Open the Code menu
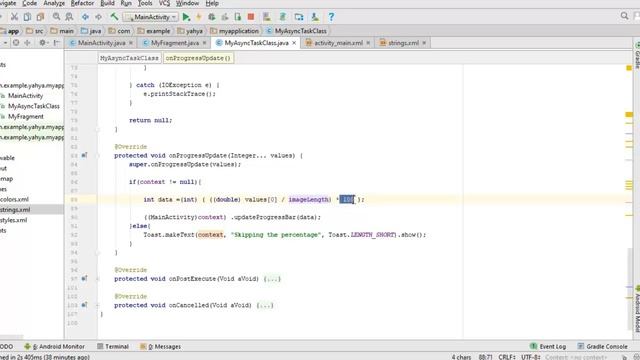 tap(29, 3)
